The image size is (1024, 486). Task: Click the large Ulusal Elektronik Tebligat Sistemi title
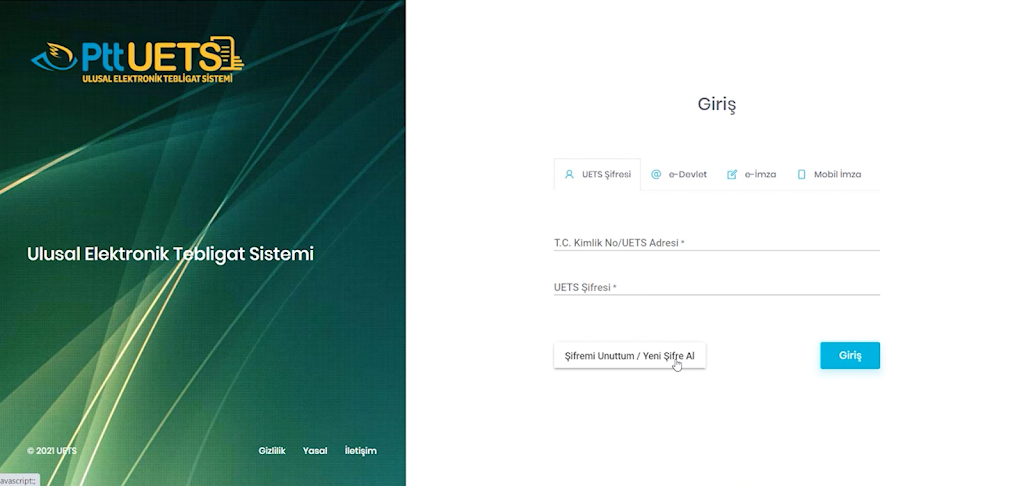(x=170, y=254)
